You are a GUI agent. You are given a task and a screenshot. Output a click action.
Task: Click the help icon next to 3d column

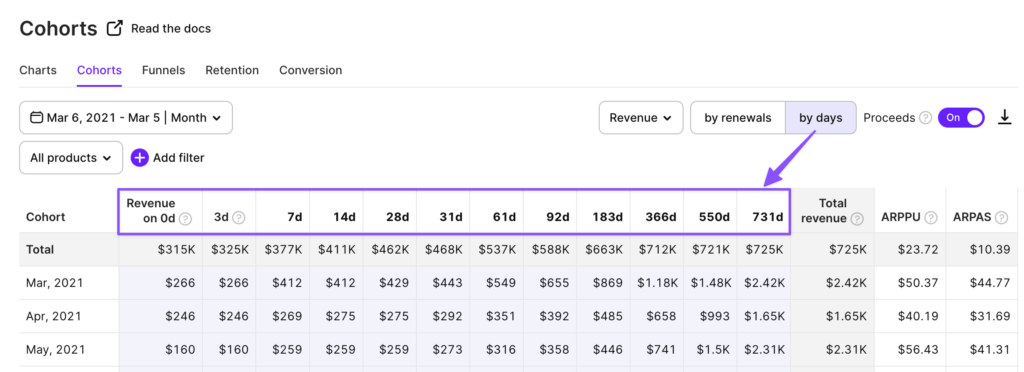(x=239, y=218)
